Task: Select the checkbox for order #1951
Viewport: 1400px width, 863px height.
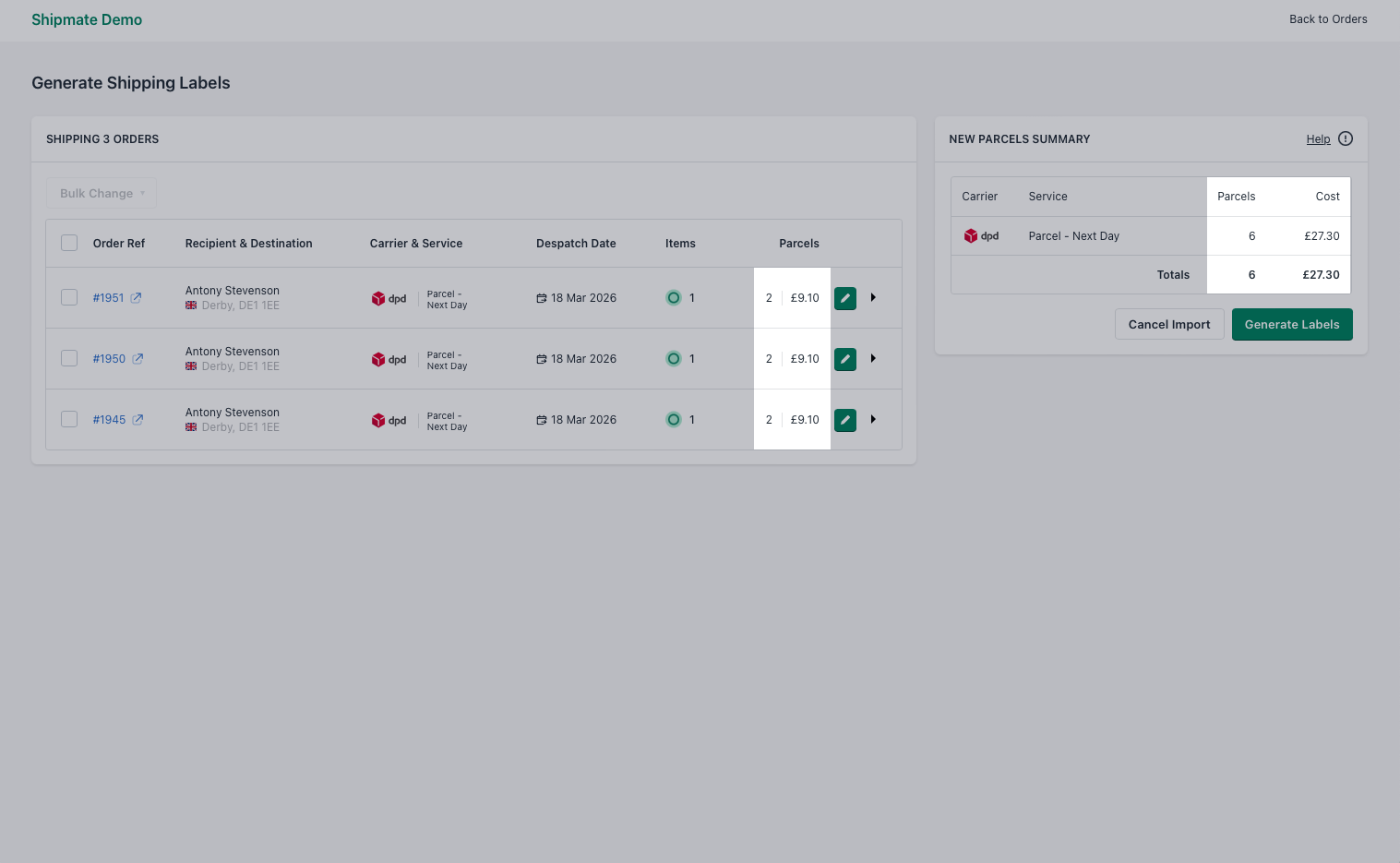Action: pos(69,297)
